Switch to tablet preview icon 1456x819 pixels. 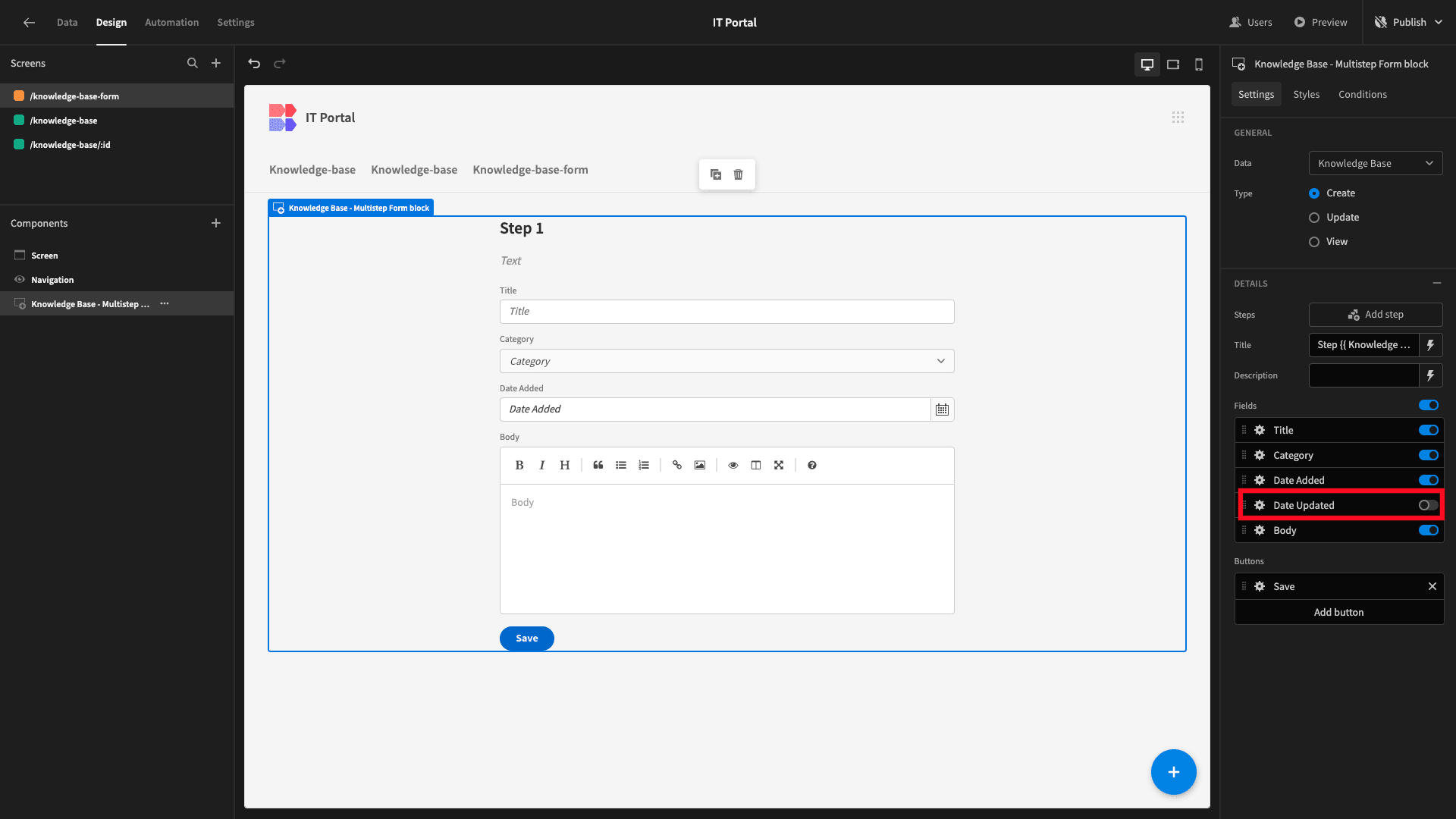1173,64
